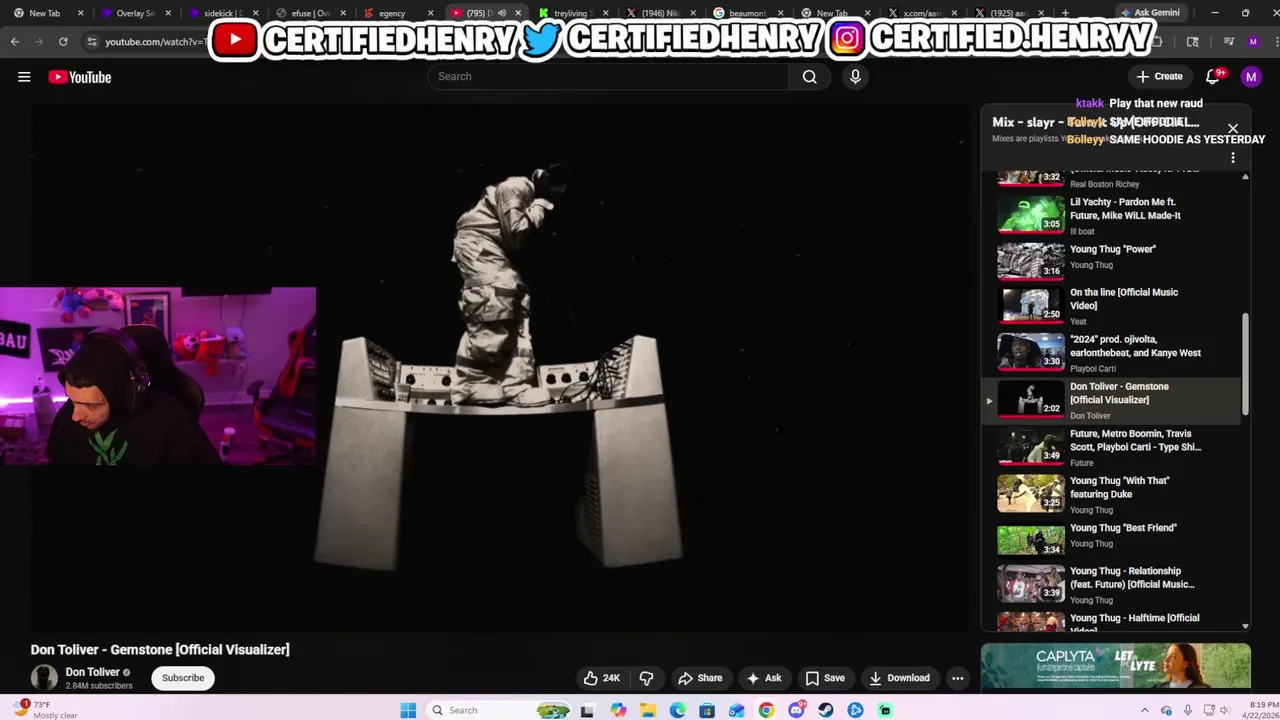The image size is (1280, 720).
Task: Open Don Toliver channel name link
Action: tap(93, 672)
